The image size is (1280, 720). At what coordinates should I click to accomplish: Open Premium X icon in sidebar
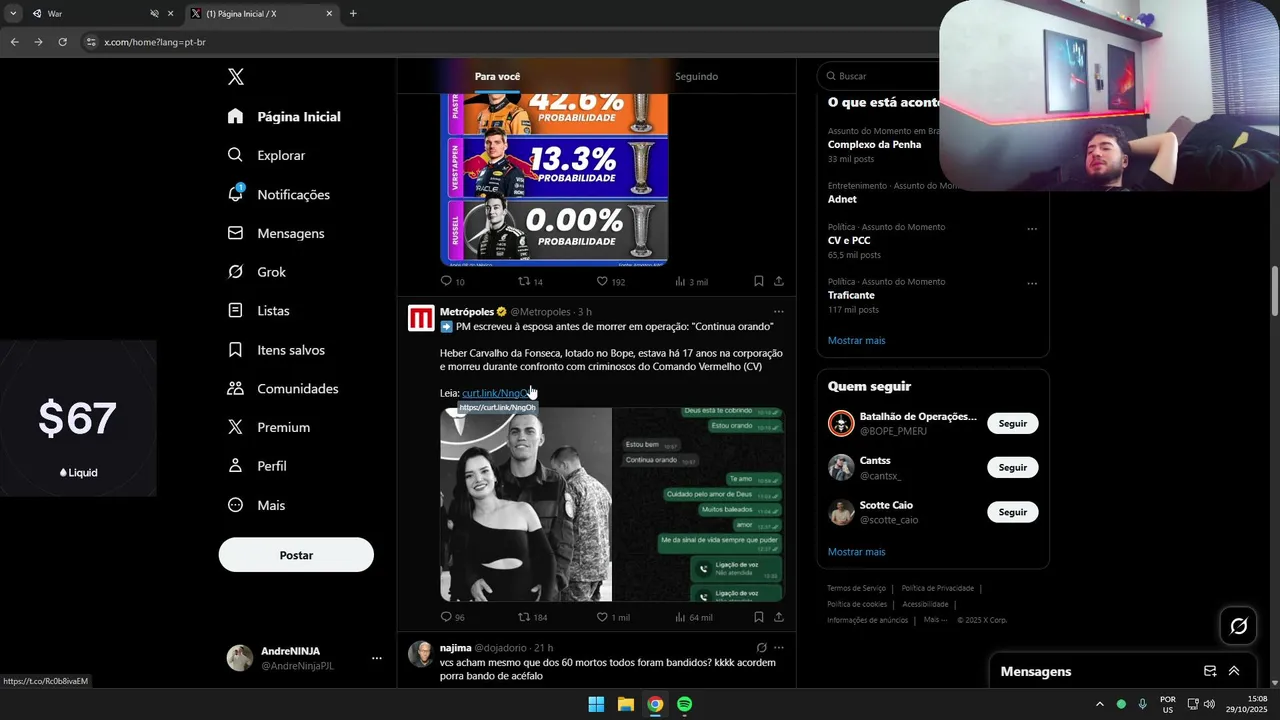[x=236, y=427]
